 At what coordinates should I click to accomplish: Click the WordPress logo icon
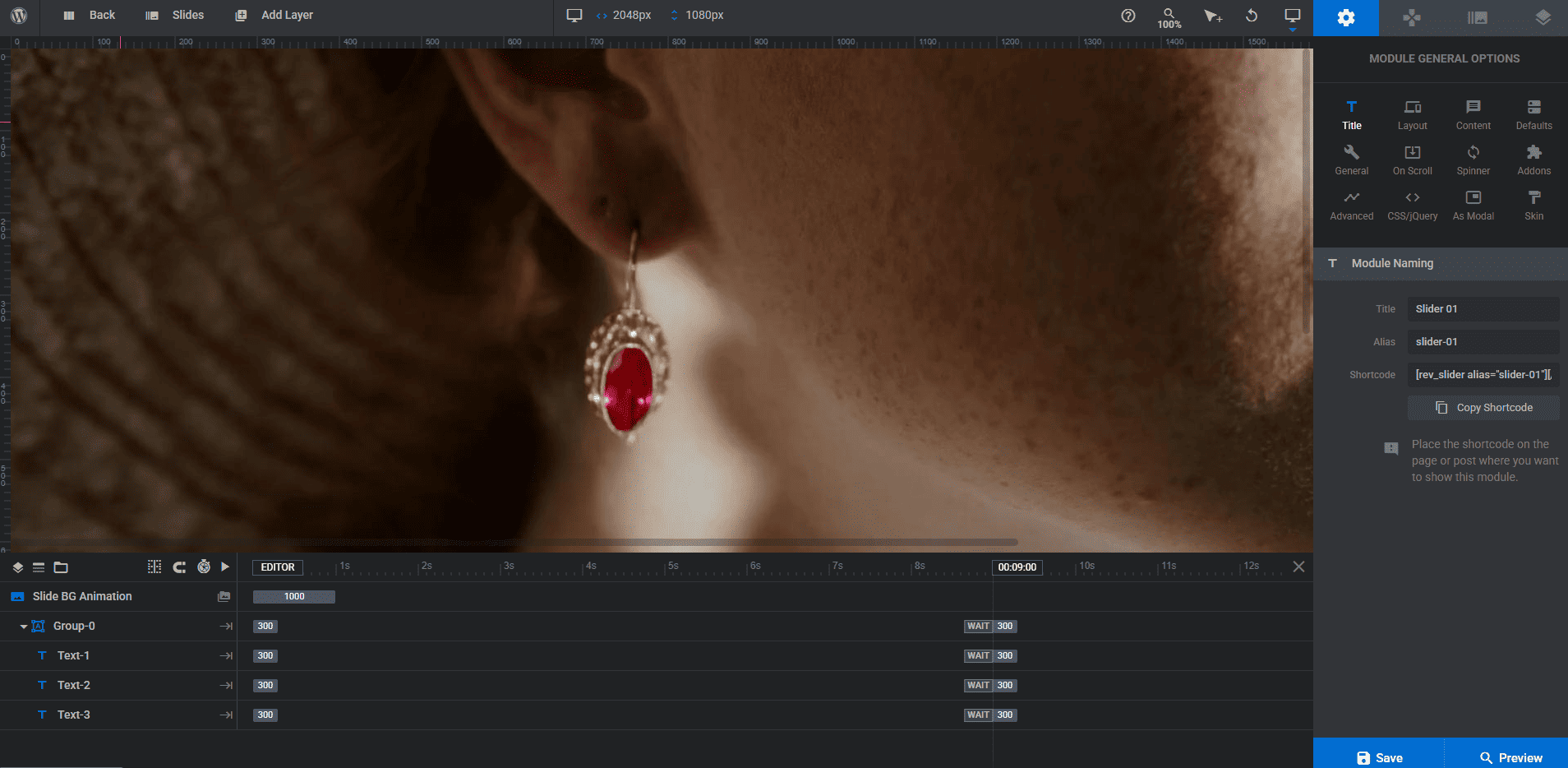[x=19, y=16]
